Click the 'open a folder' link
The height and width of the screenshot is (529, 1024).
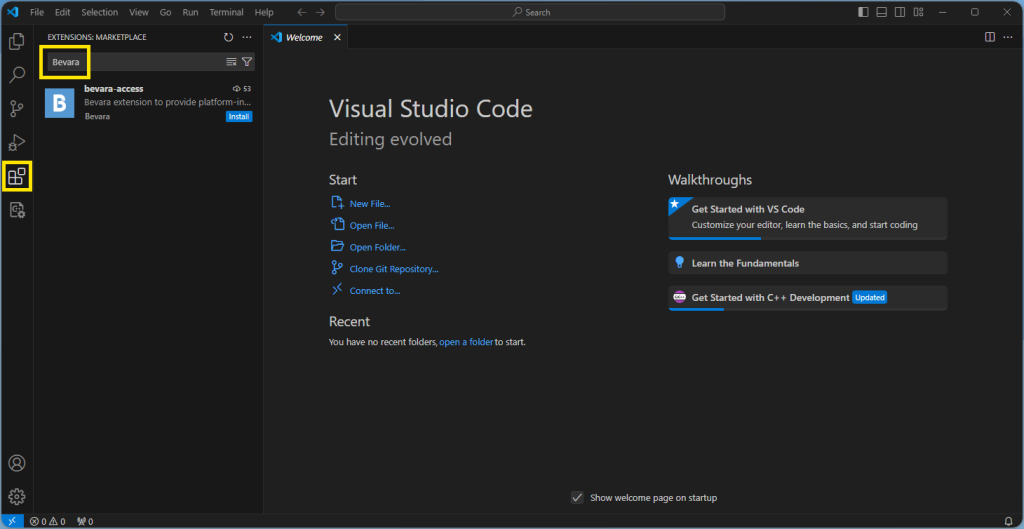pos(466,342)
